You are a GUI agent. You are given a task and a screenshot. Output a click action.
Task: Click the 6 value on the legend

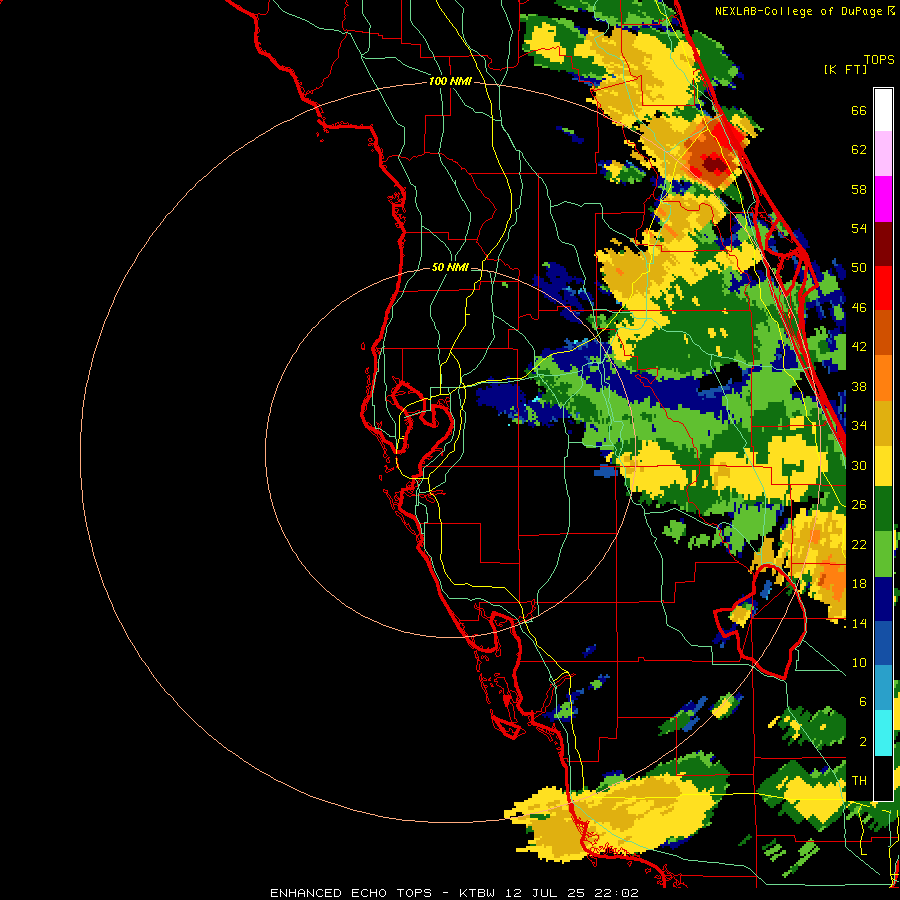(862, 702)
